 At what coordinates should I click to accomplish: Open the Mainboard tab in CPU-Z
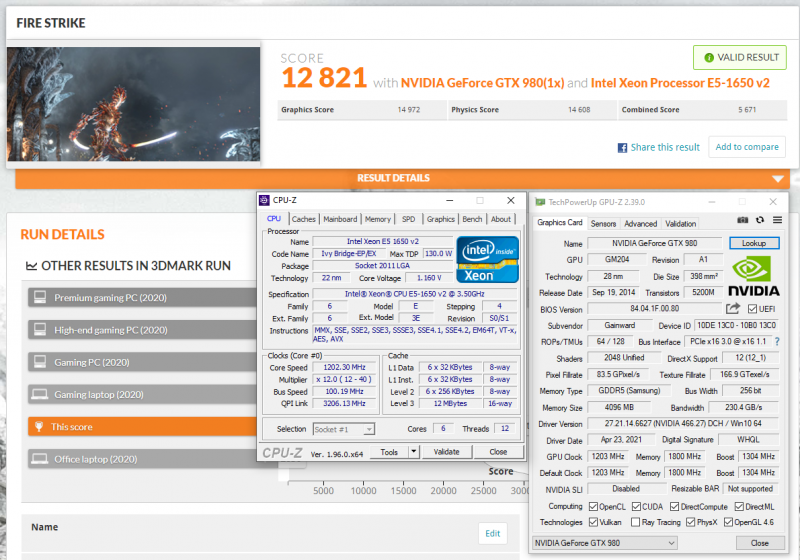pyautogui.click(x=340, y=219)
